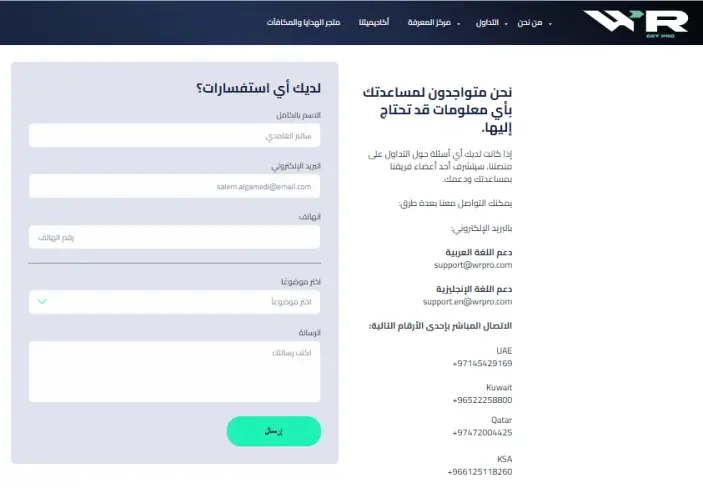Focus the phone number input field
Viewport: 703px width, 488px height.
click(x=174, y=237)
